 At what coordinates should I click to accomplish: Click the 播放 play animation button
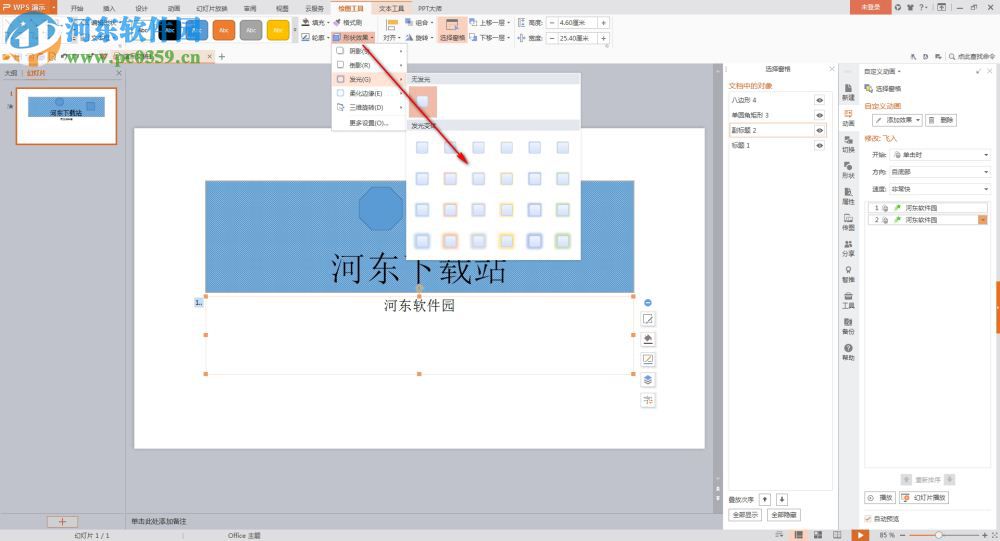tap(880, 498)
